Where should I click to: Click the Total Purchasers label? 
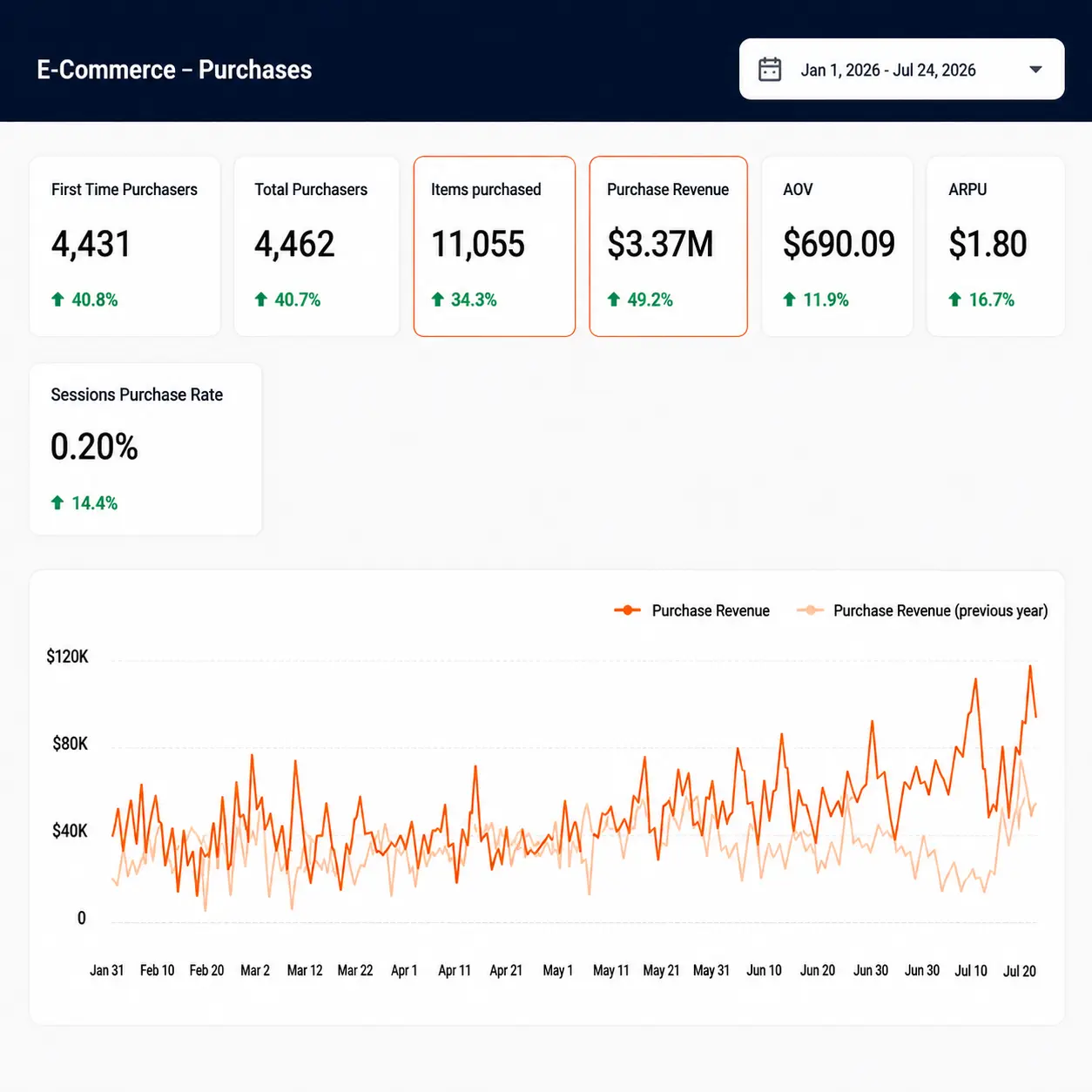pyautogui.click(x=311, y=190)
